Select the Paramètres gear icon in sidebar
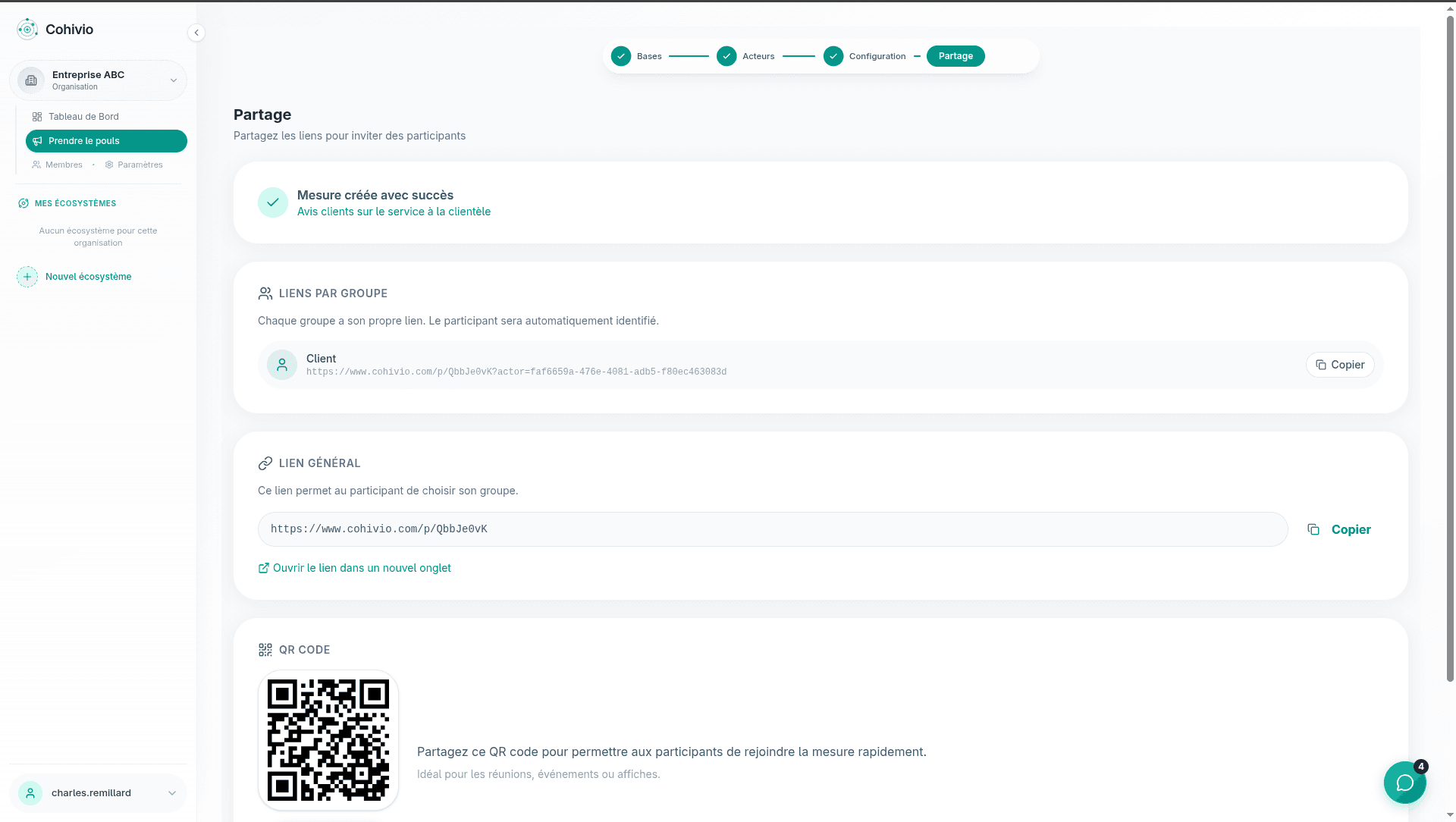1456x822 pixels. click(x=109, y=165)
